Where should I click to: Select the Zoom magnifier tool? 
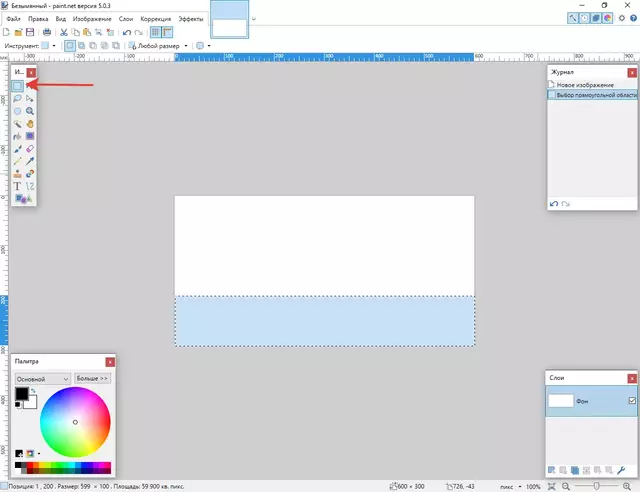[31, 111]
